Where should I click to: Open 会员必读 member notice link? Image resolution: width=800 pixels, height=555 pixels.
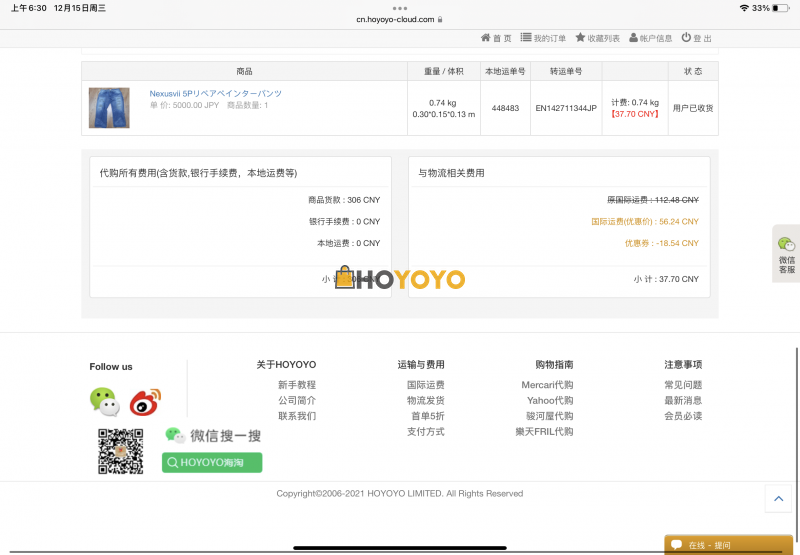coord(683,416)
